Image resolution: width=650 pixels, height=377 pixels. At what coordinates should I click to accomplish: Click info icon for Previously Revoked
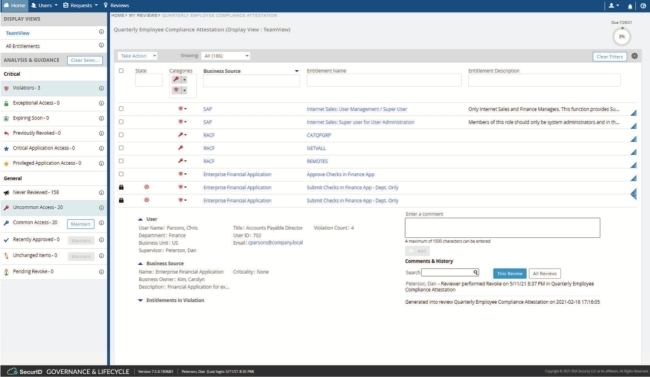pyautogui.click(x=101, y=134)
